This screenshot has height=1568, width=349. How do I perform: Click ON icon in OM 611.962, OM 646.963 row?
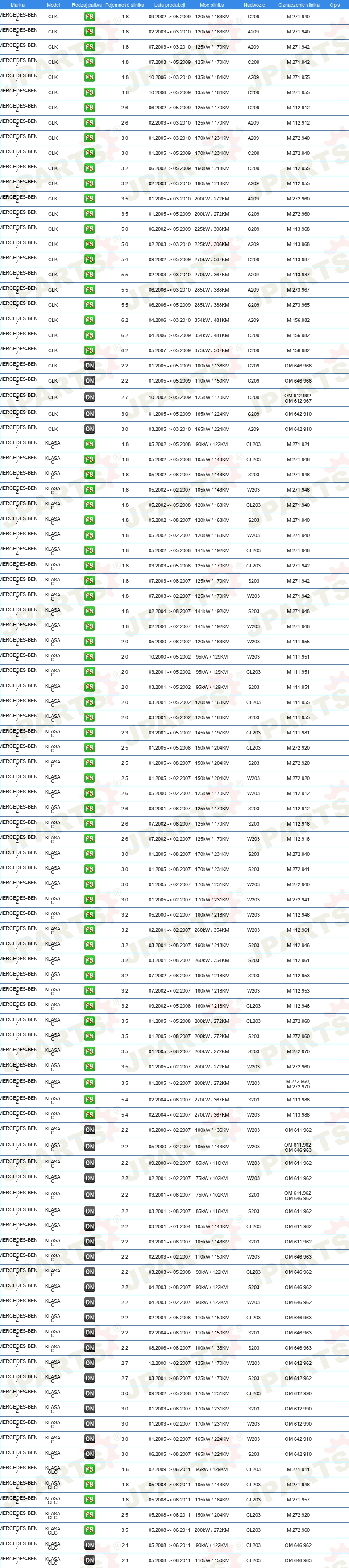pyautogui.click(x=89, y=1147)
